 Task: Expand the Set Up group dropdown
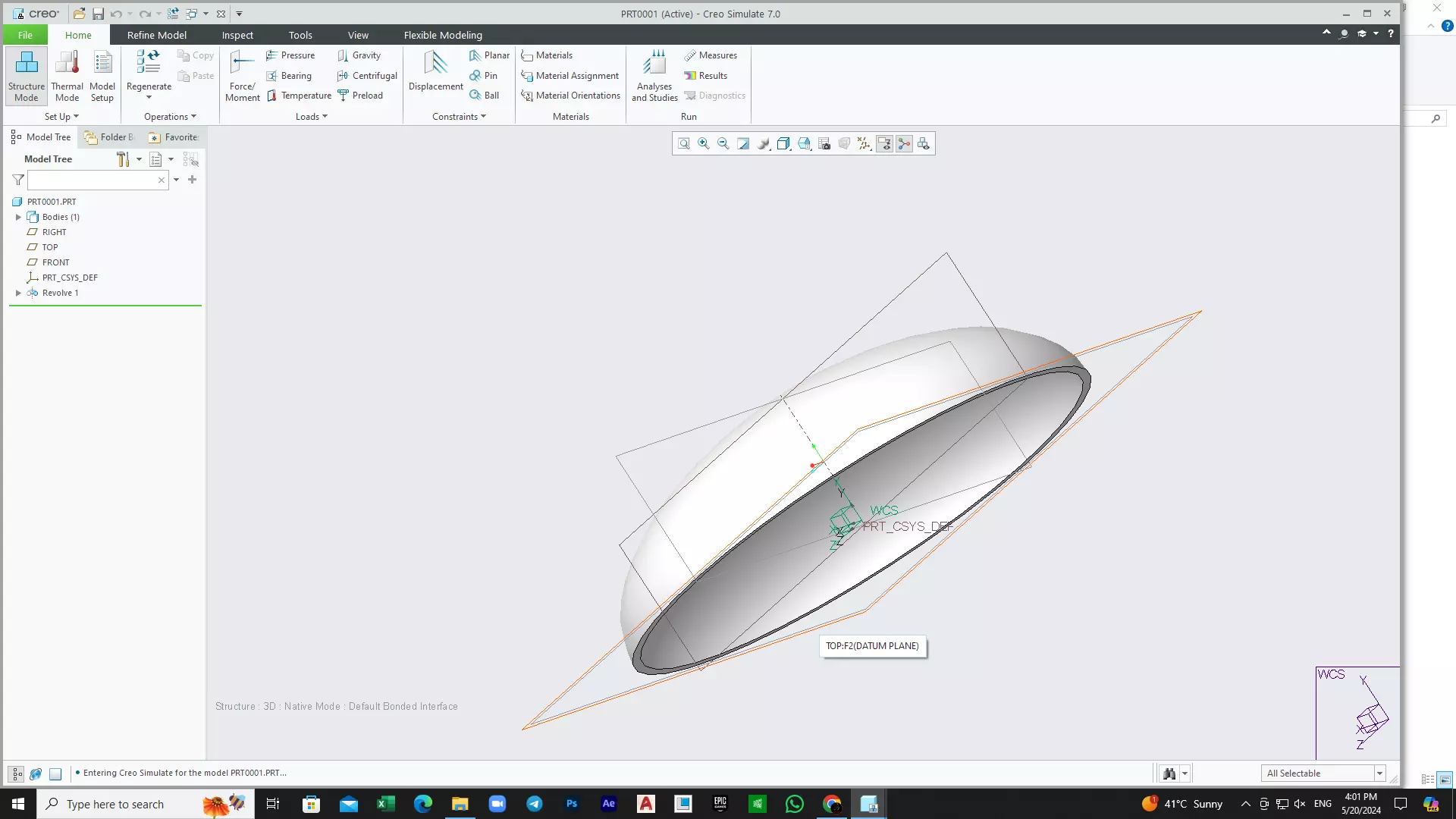[x=61, y=117]
